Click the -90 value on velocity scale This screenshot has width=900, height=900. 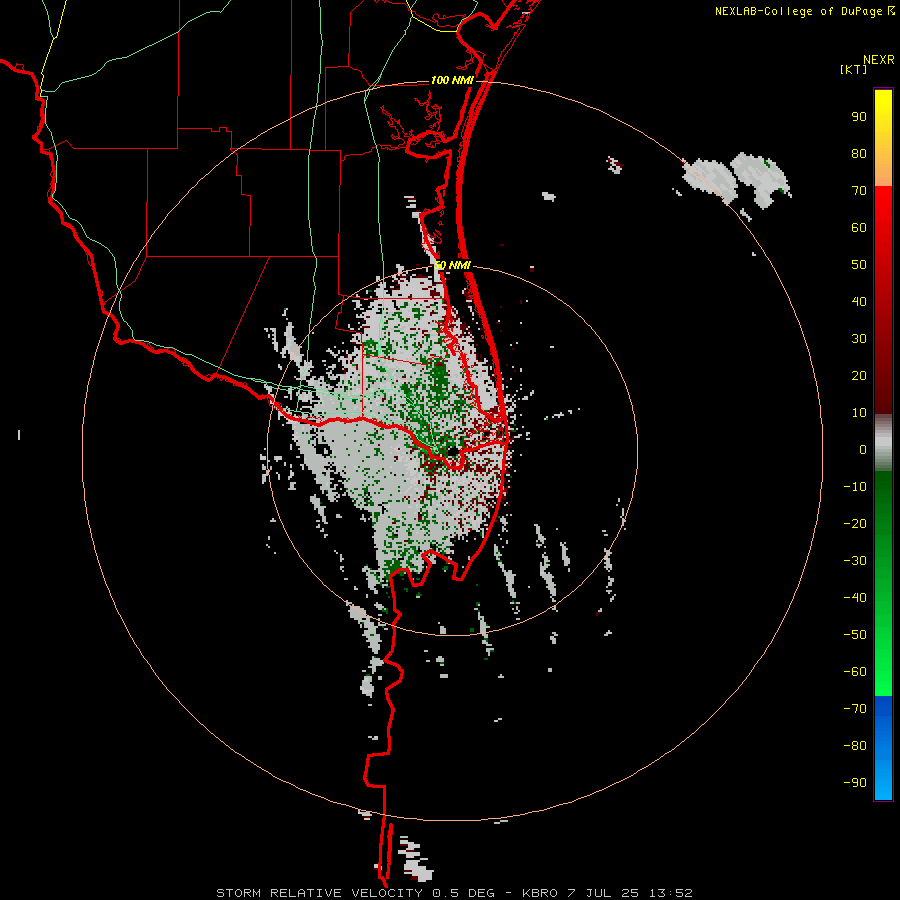click(x=855, y=783)
